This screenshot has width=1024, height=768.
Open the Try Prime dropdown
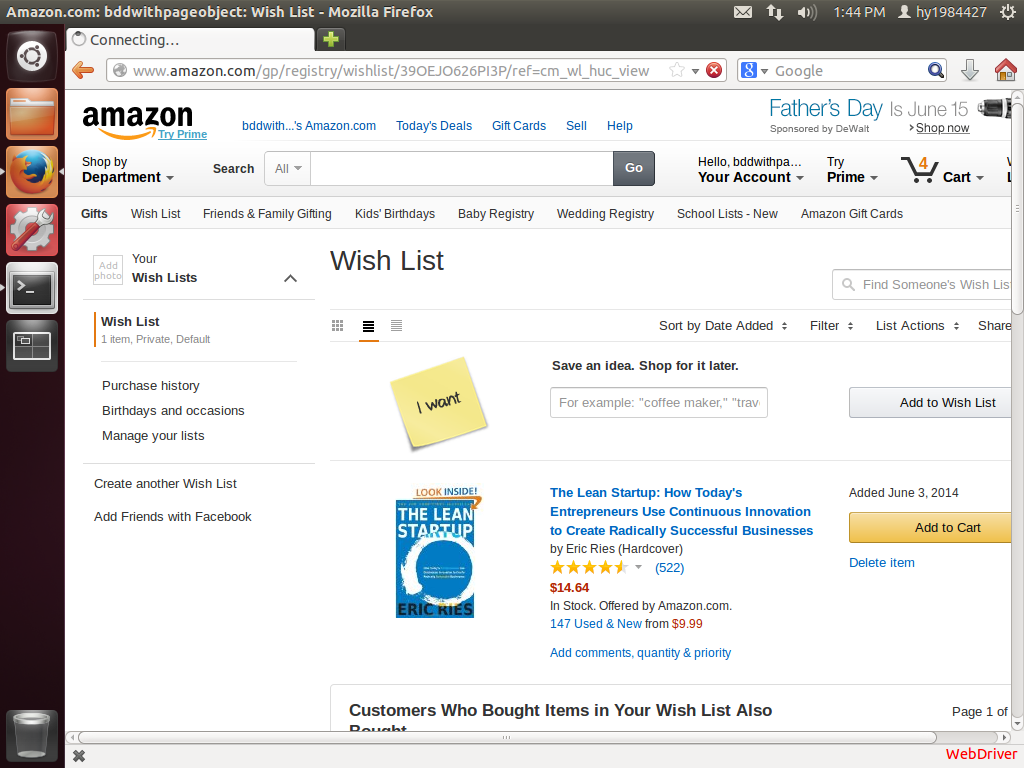click(x=852, y=170)
